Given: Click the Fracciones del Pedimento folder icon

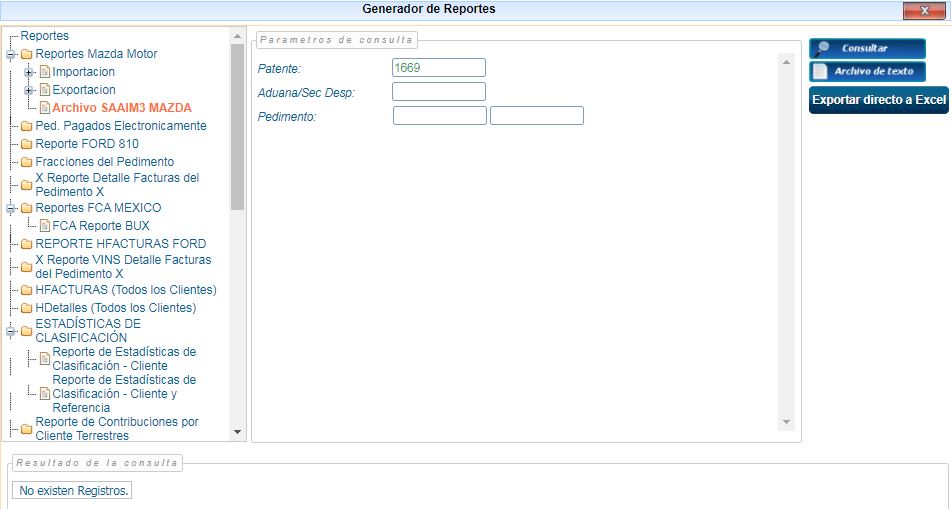Looking at the screenshot, I should point(26,162).
